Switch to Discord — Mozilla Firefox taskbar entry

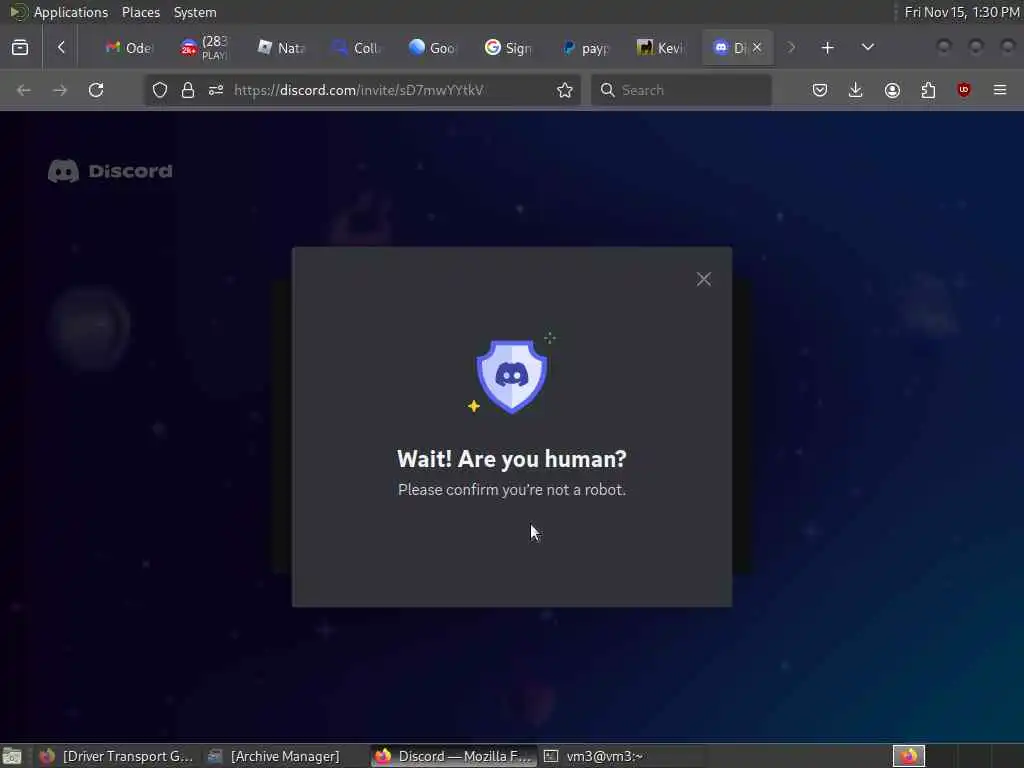coord(455,756)
